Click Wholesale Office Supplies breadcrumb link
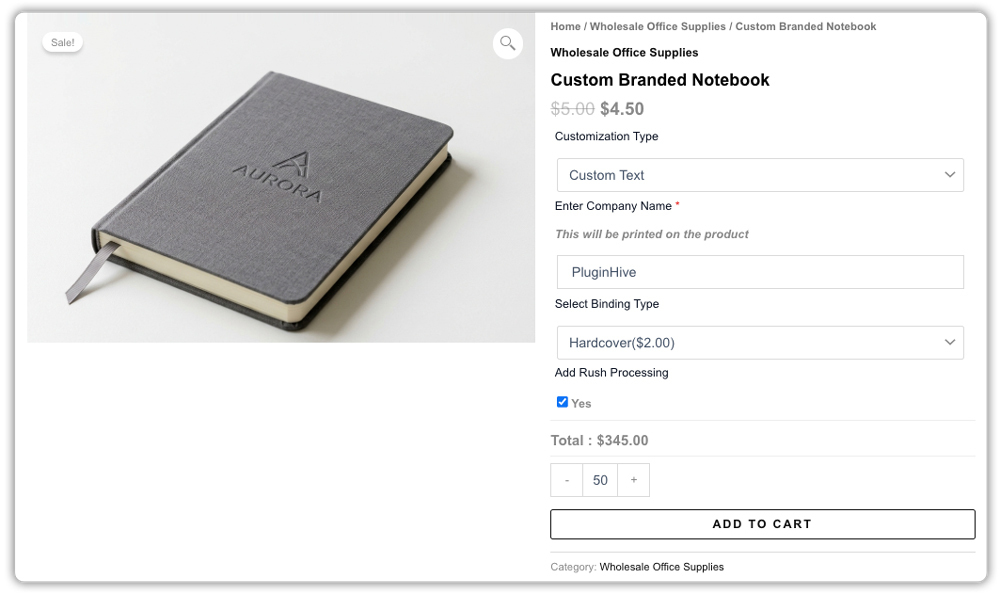 pyautogui.click(x=657, y=26)
